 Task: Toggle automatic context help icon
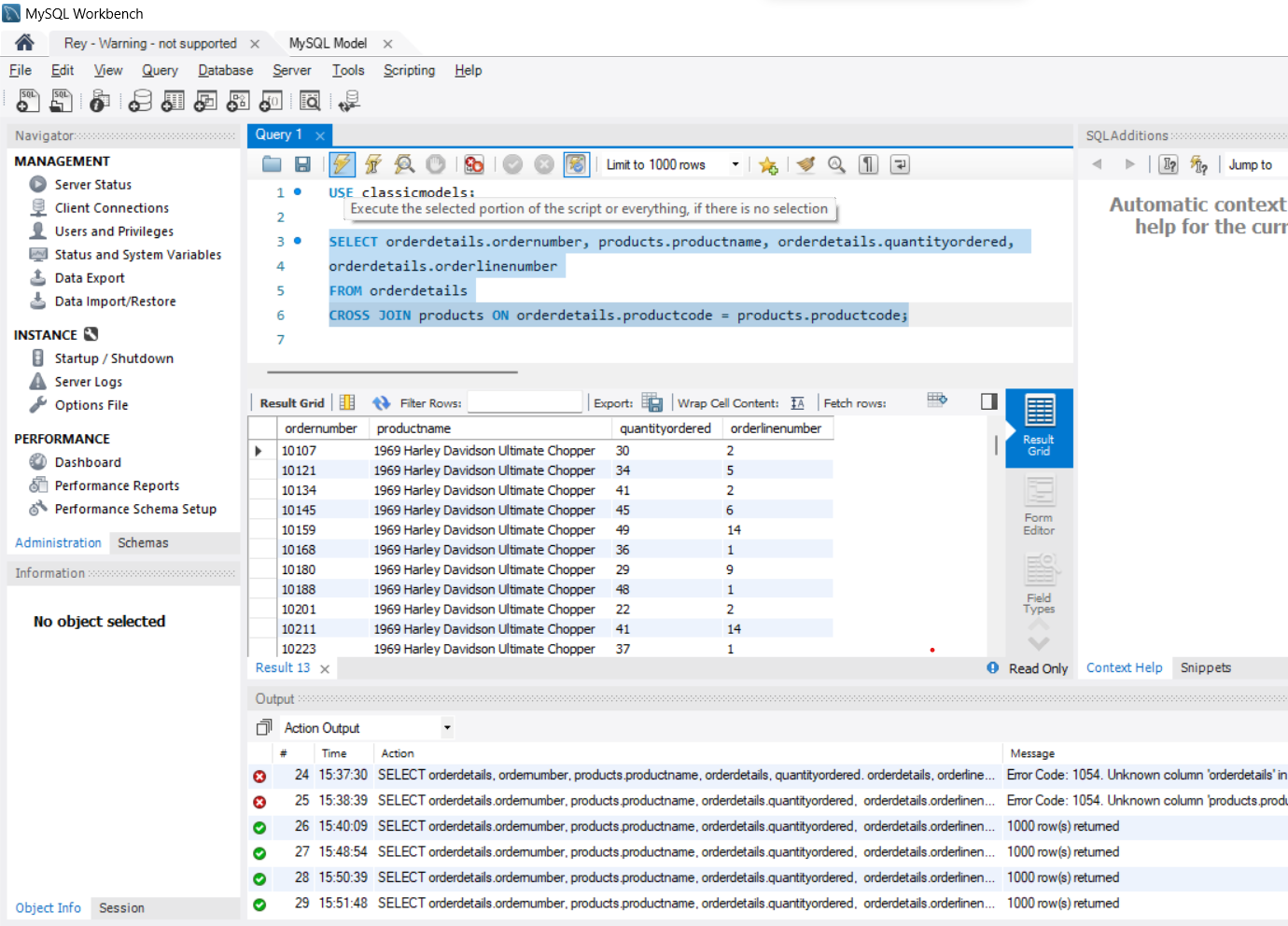click(x=1199, y=164)
